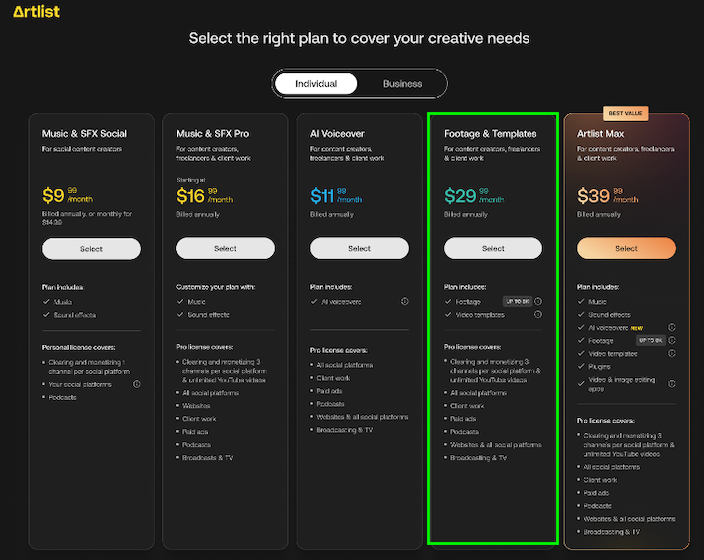This screenshot has width=704, height=560.
Task: Click the $9.99/month price
Action: [67, 195]
